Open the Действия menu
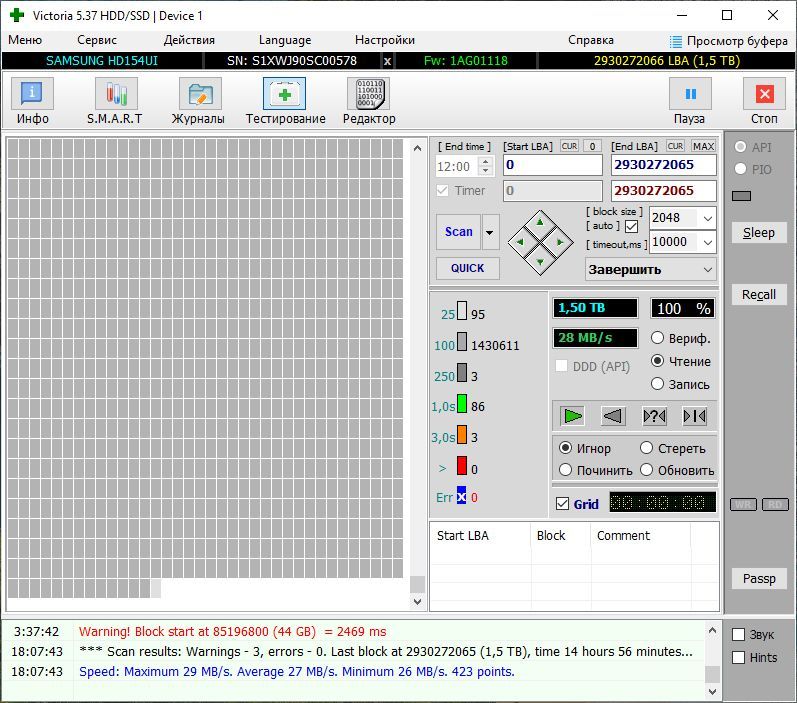 tap(189, 40)
